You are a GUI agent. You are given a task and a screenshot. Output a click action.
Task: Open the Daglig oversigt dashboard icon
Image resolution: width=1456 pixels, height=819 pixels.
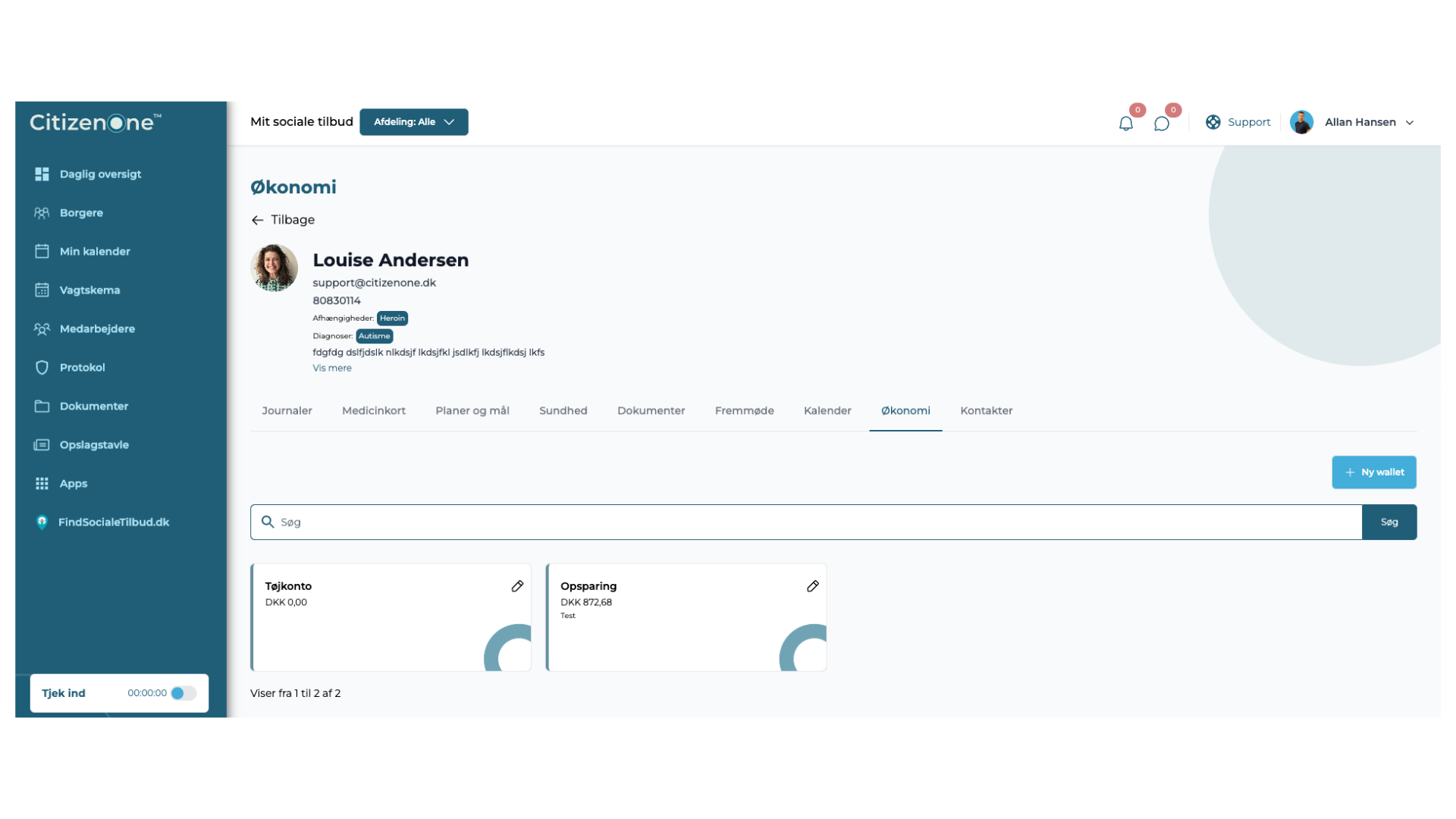pyautogui.click(x=42, y=174)
